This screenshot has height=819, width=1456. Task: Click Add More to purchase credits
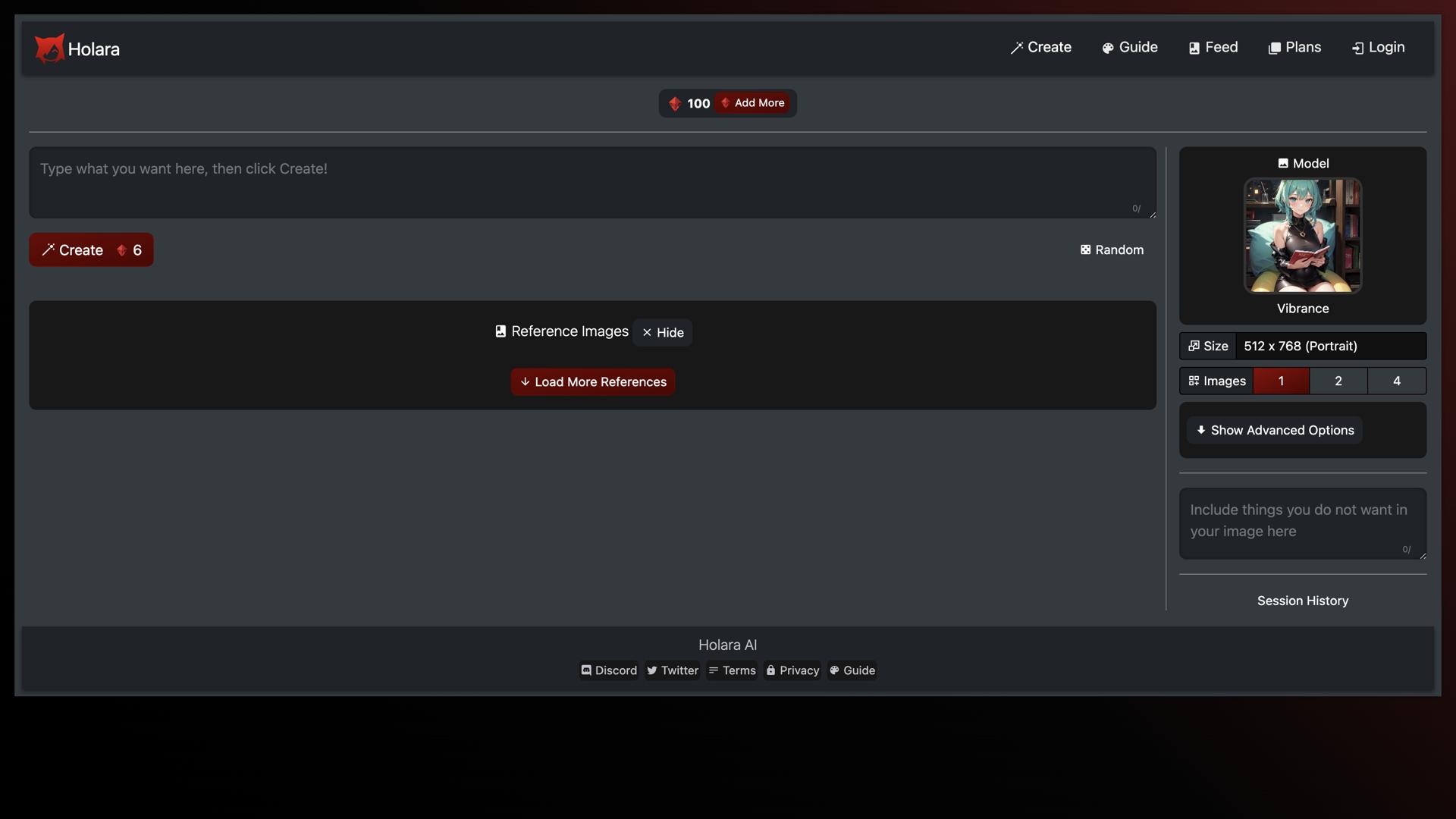pos(752,103)
